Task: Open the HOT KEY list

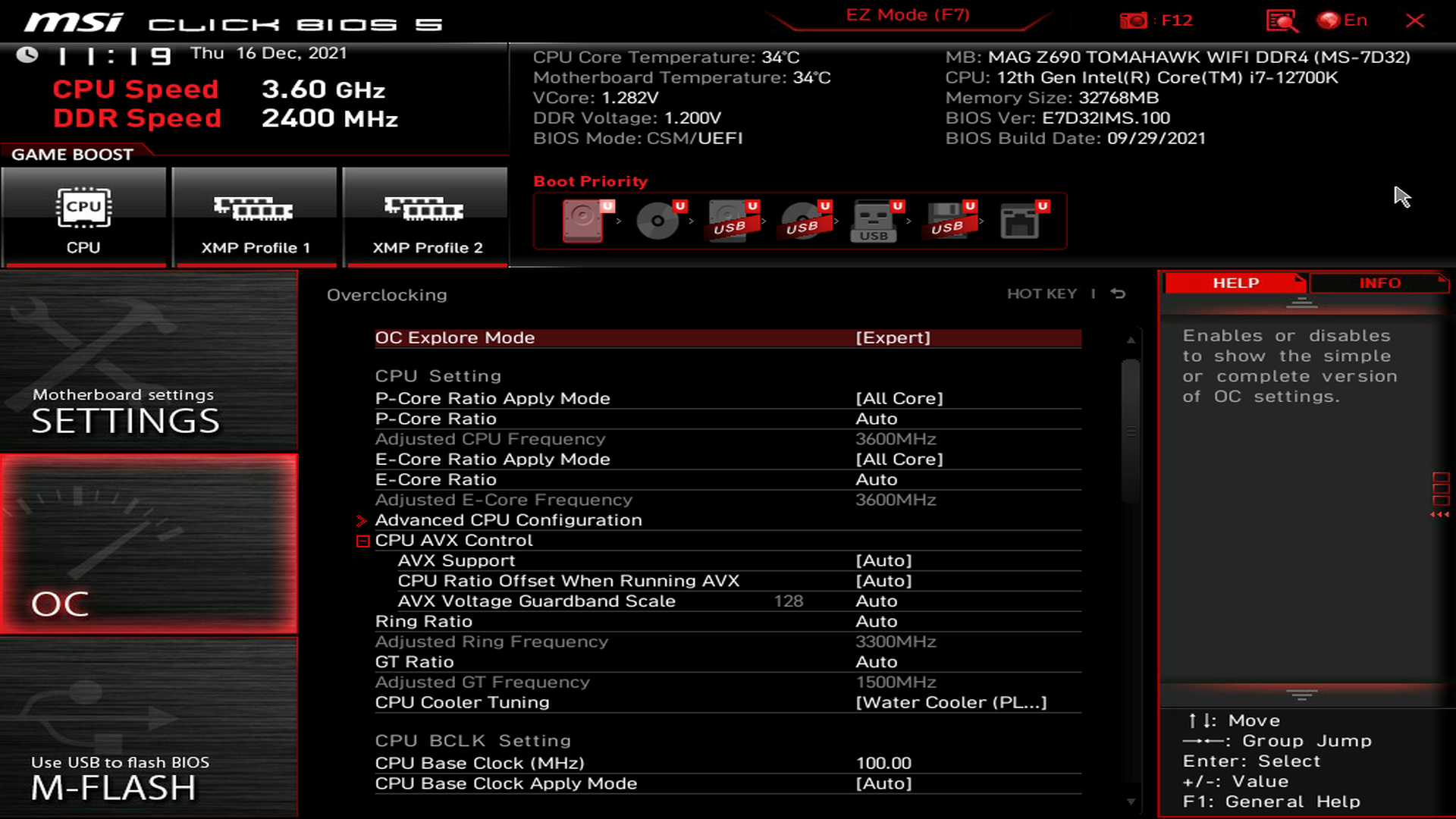Action: point(1041,293)
